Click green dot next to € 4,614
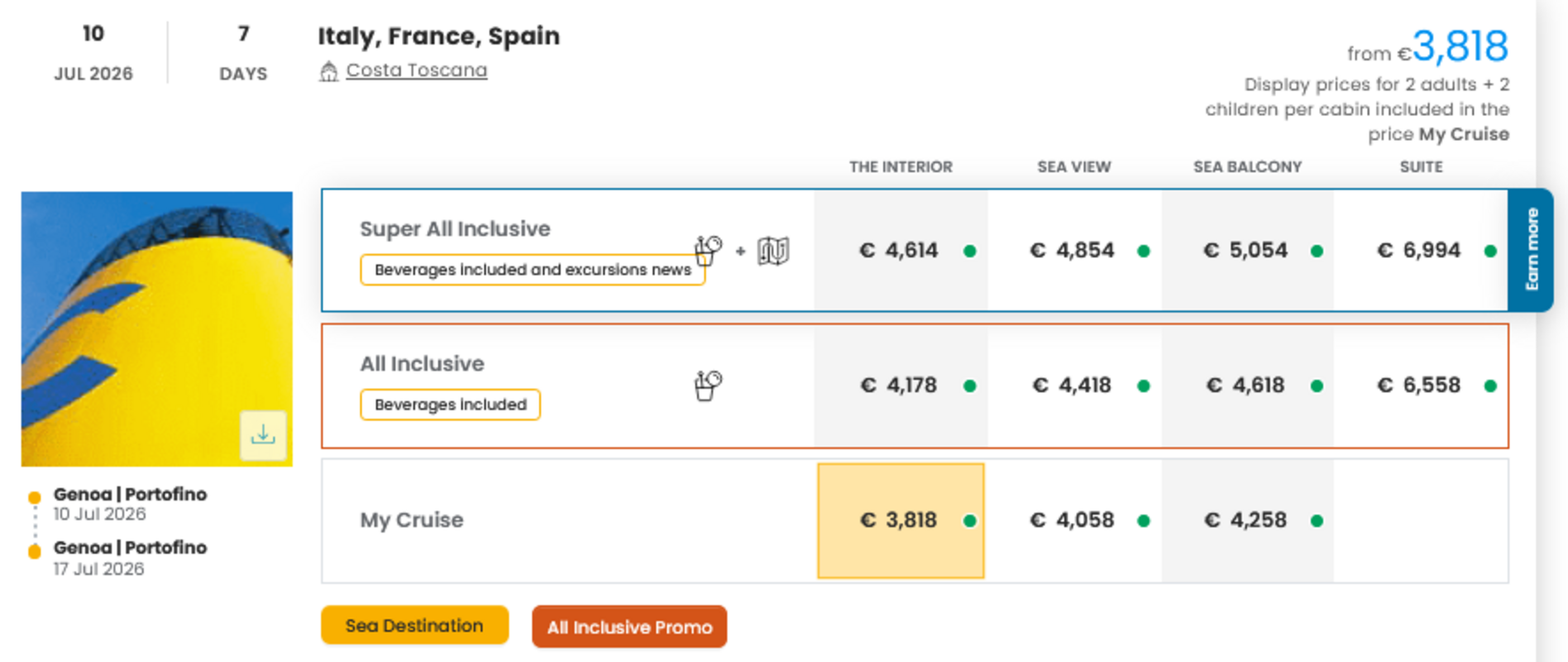 coord(970,251)
